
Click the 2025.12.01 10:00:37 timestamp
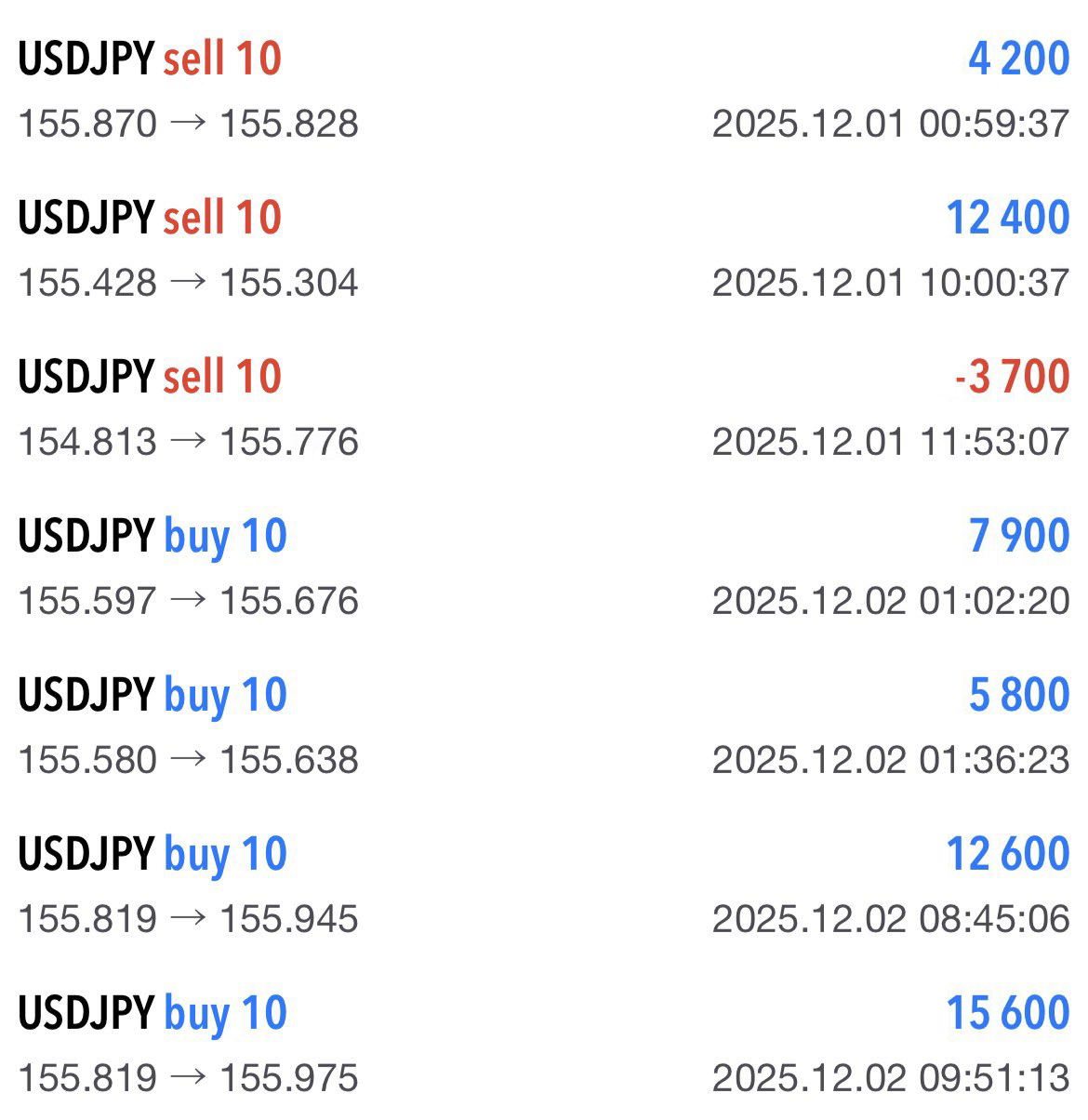(890, 283)
